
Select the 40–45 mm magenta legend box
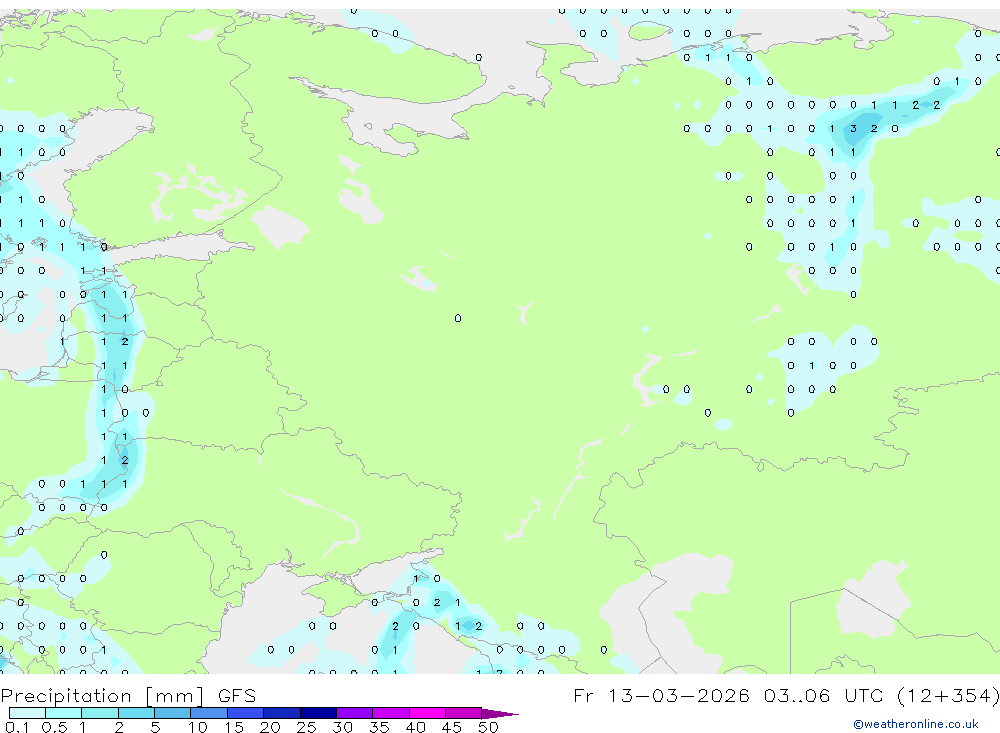tap(427, 713)
